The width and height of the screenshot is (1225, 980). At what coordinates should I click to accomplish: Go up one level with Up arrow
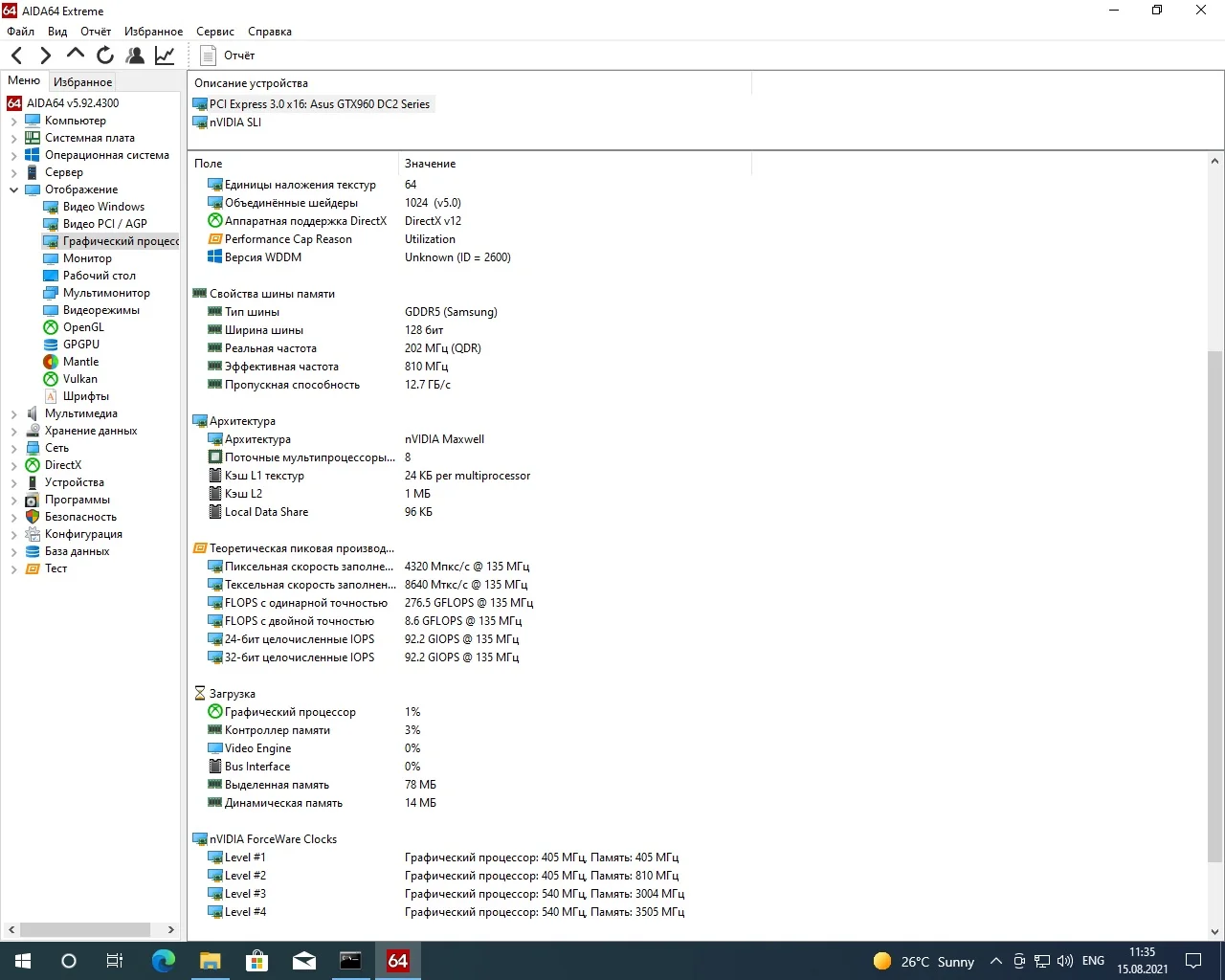coord(75,55)
